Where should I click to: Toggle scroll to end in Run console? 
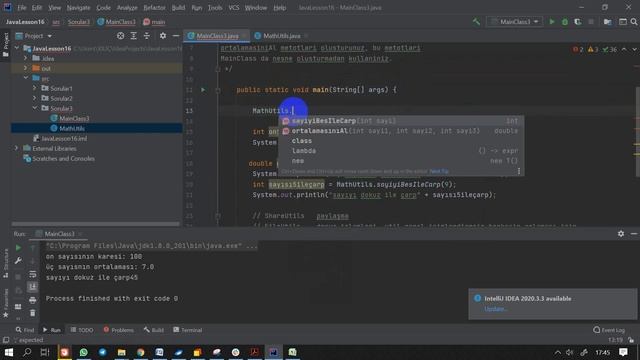pyautogui.click(x=33, y=287)
